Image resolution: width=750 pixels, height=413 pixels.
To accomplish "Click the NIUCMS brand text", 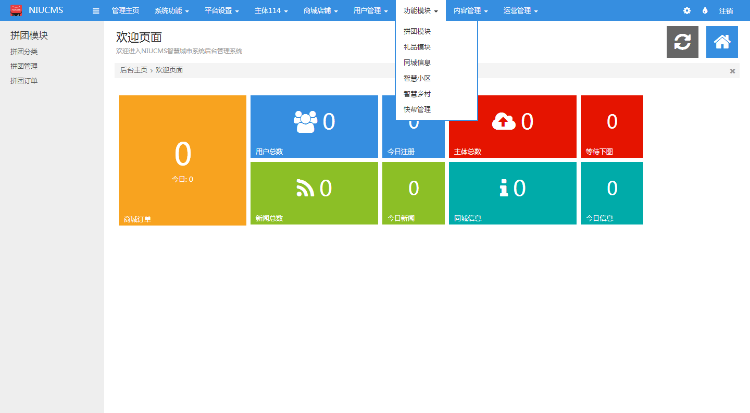I will click(45, 10).
